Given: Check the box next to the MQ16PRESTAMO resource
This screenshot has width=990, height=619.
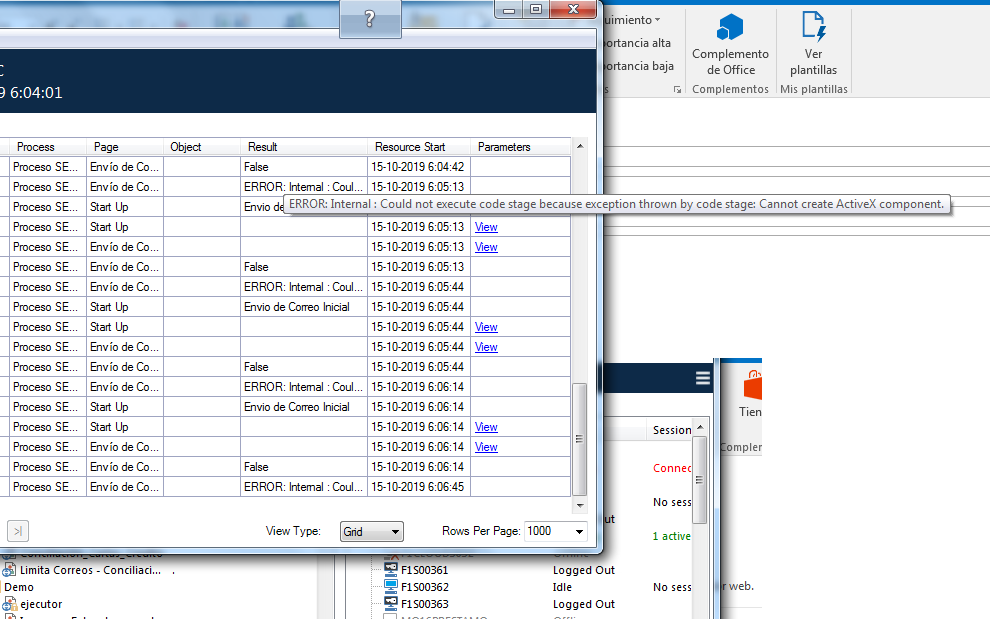Looking at the screenshot, I should [x=390, y=616].
